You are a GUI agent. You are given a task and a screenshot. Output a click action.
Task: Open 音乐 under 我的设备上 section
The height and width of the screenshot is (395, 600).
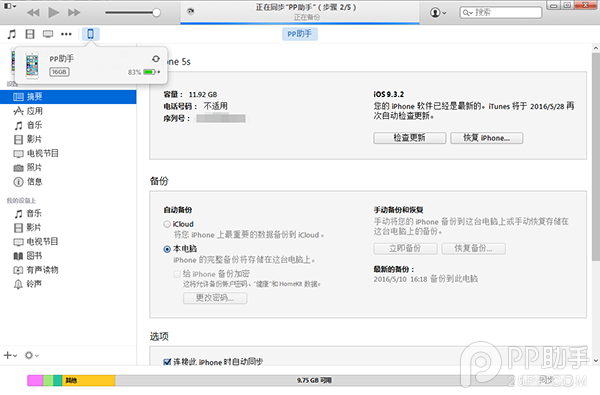[x=68, y=214]
